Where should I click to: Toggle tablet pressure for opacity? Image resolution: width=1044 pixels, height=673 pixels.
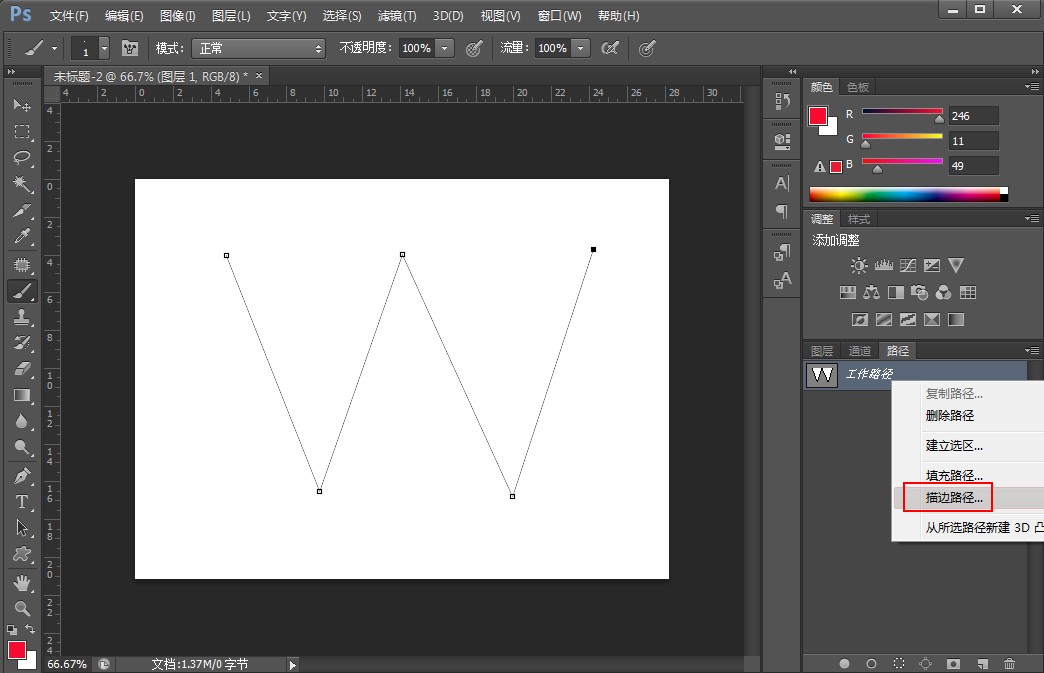point(474,48)
